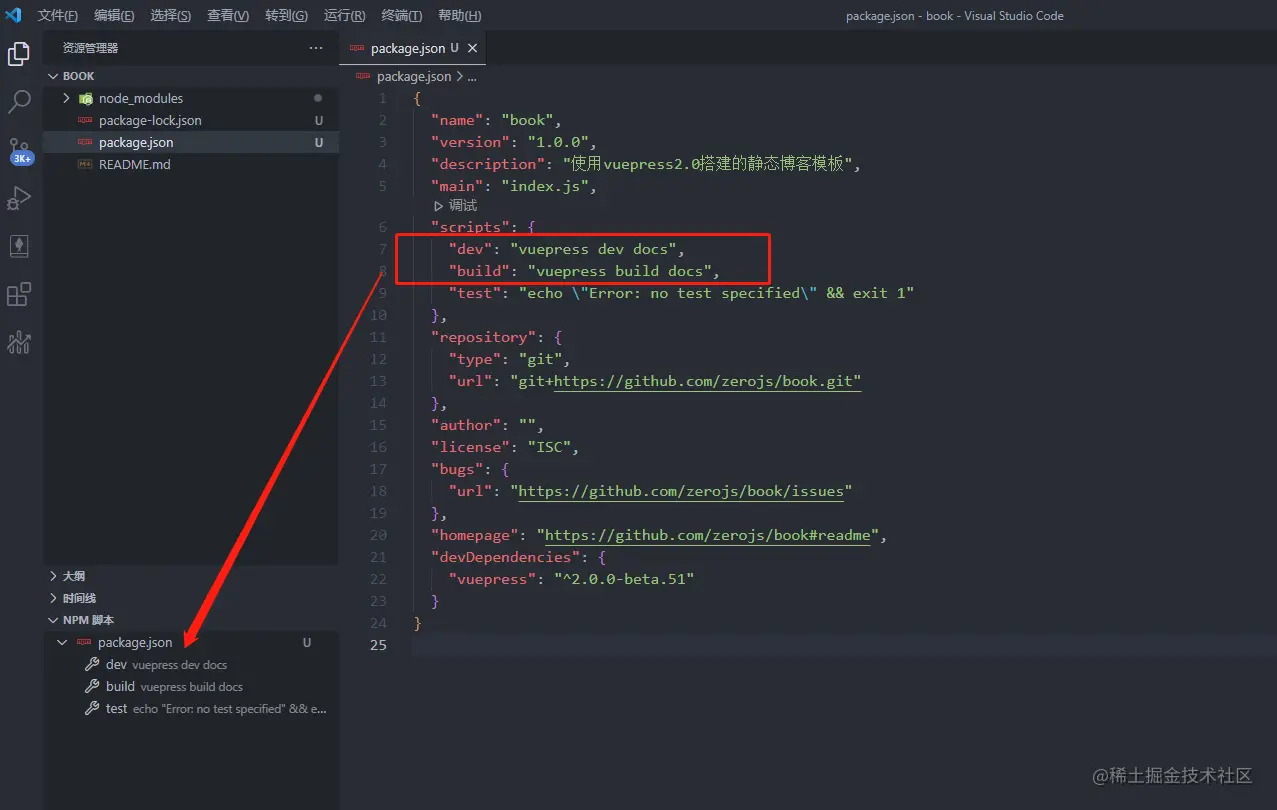Click the "version" key in editor
The height and width of the screenshot is (810, 1277).
point(470,142)
